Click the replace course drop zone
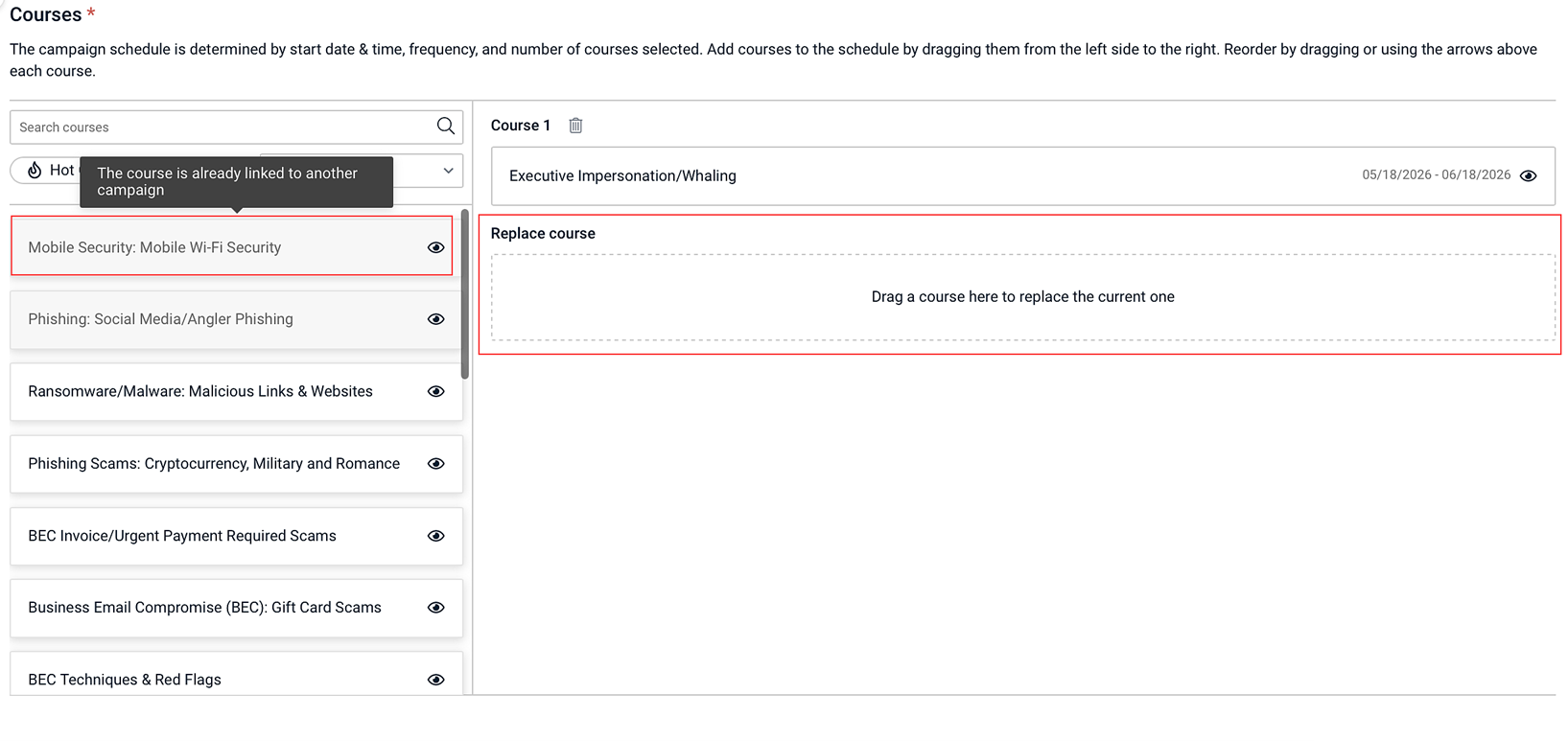The height and width of the screenshot is (741, 1568). [x=1022, y=297]
